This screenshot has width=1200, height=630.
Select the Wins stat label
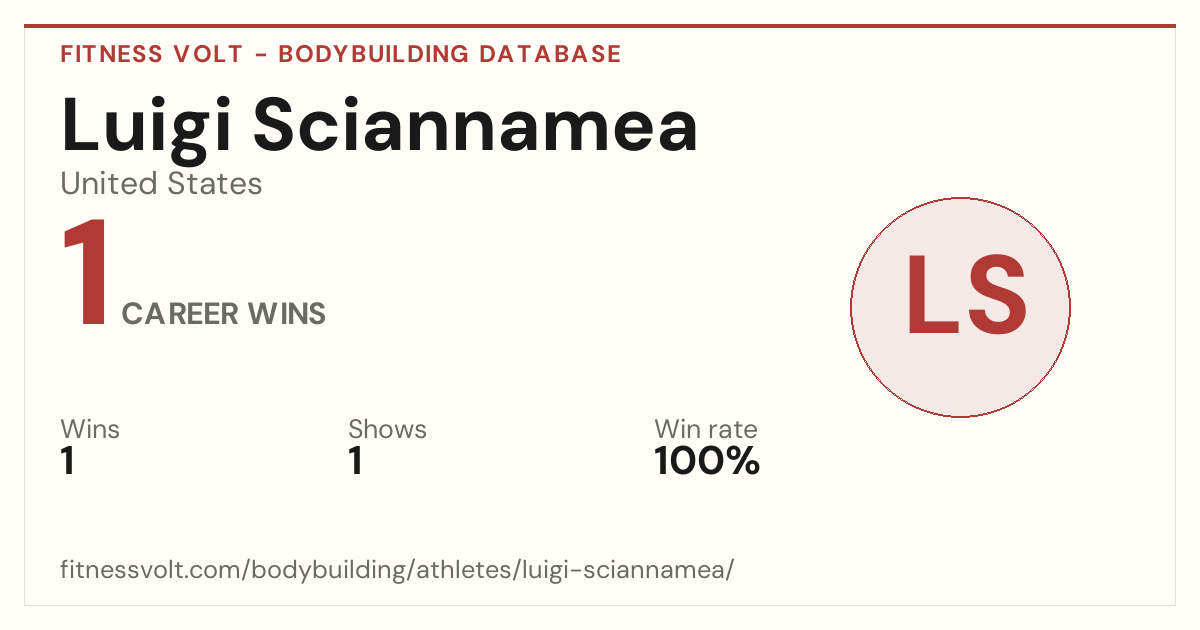pyautogui.click(x=90, y=429)
